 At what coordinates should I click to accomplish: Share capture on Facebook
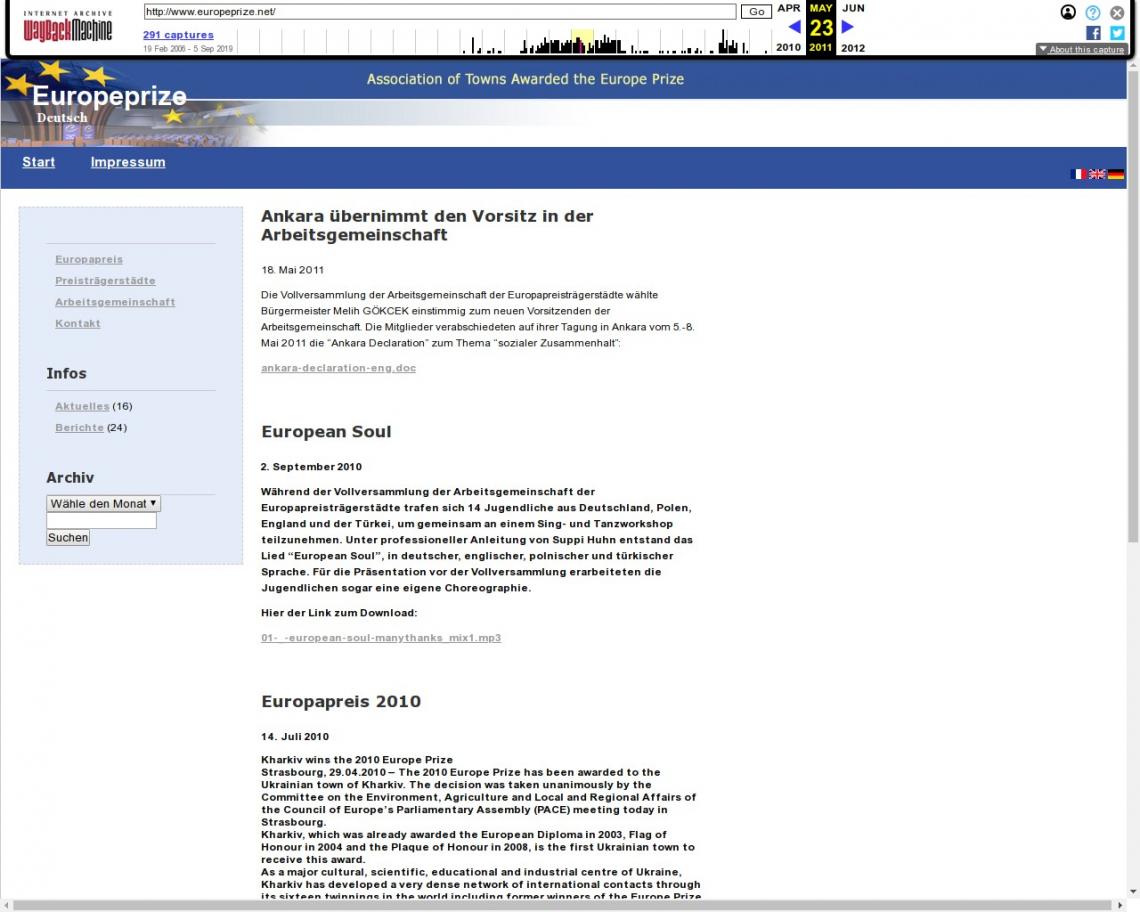(x=1093, y=33)
